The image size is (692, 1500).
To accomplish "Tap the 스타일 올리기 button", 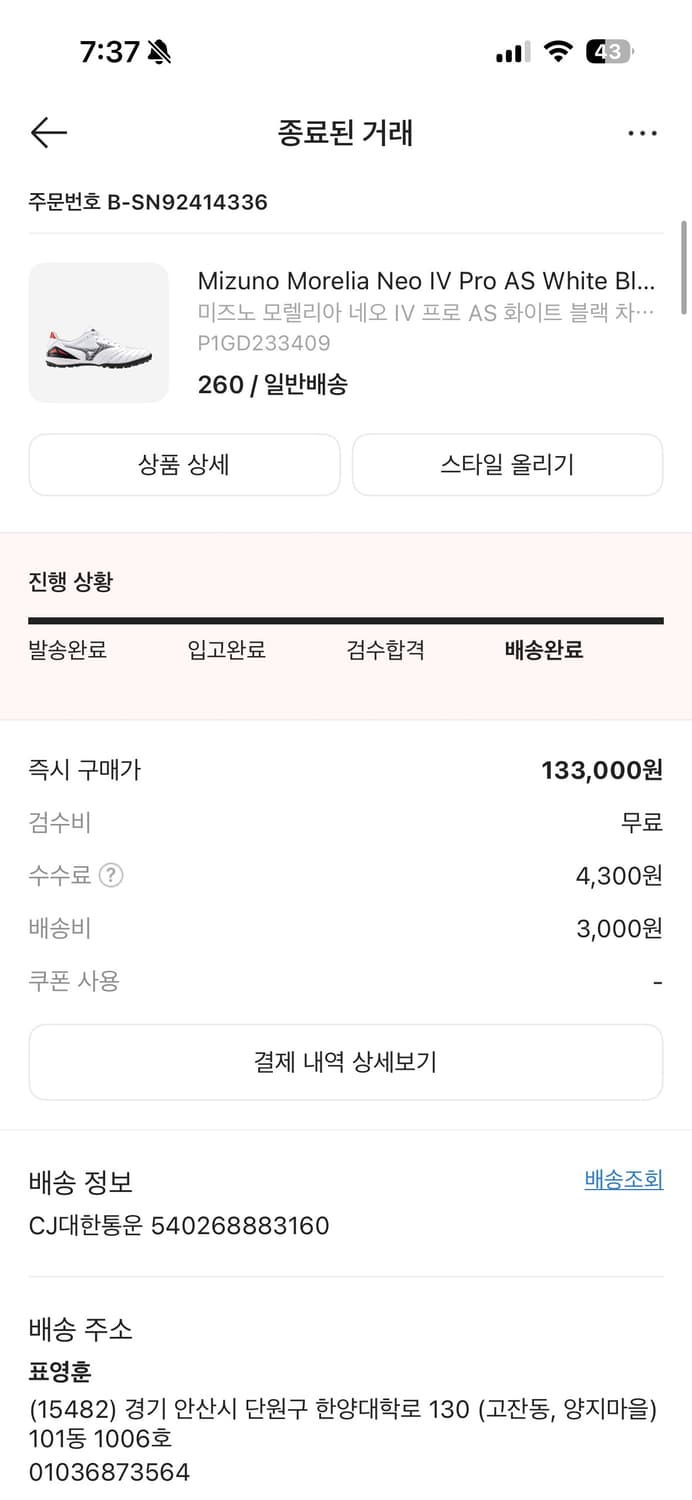I will tap(507, 465).
